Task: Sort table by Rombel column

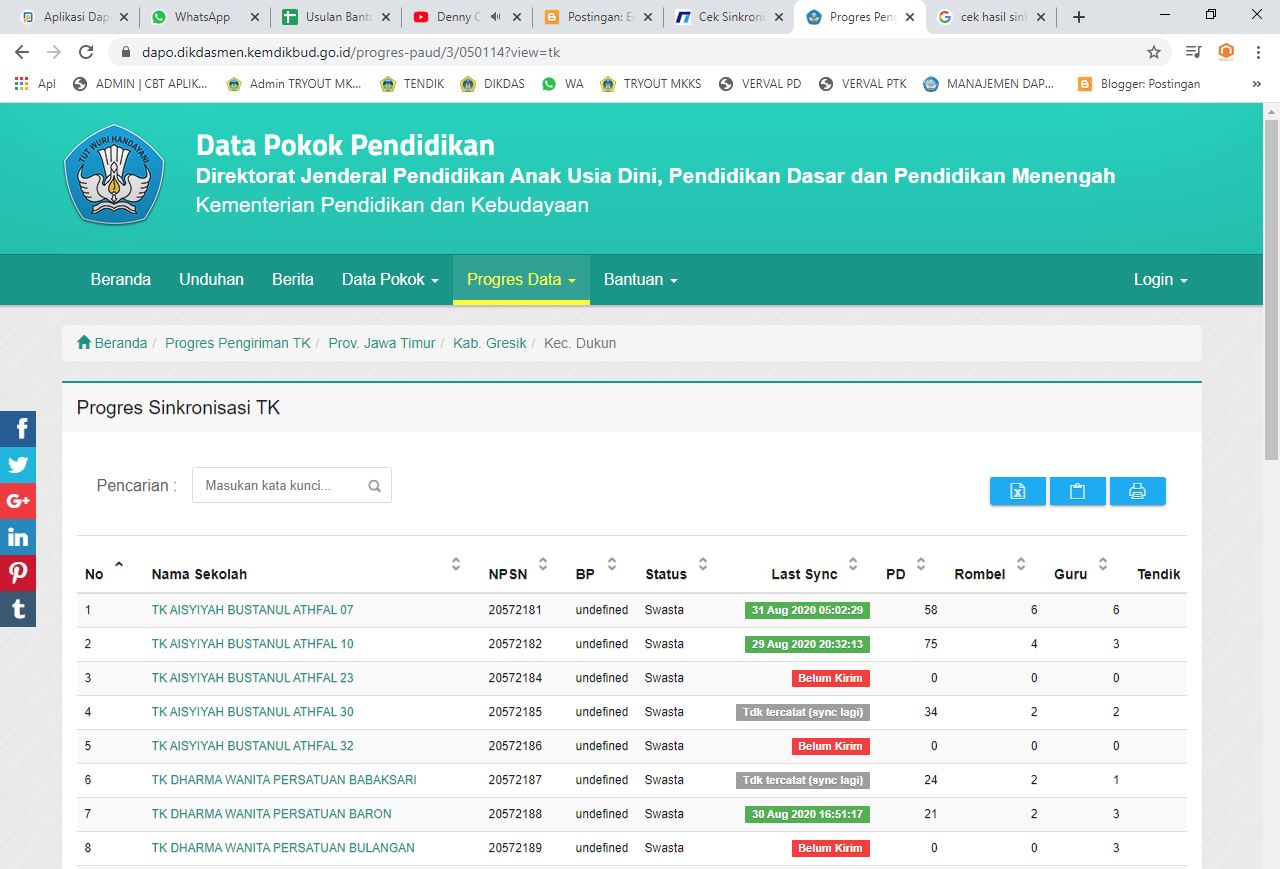Action: point(990,573)
